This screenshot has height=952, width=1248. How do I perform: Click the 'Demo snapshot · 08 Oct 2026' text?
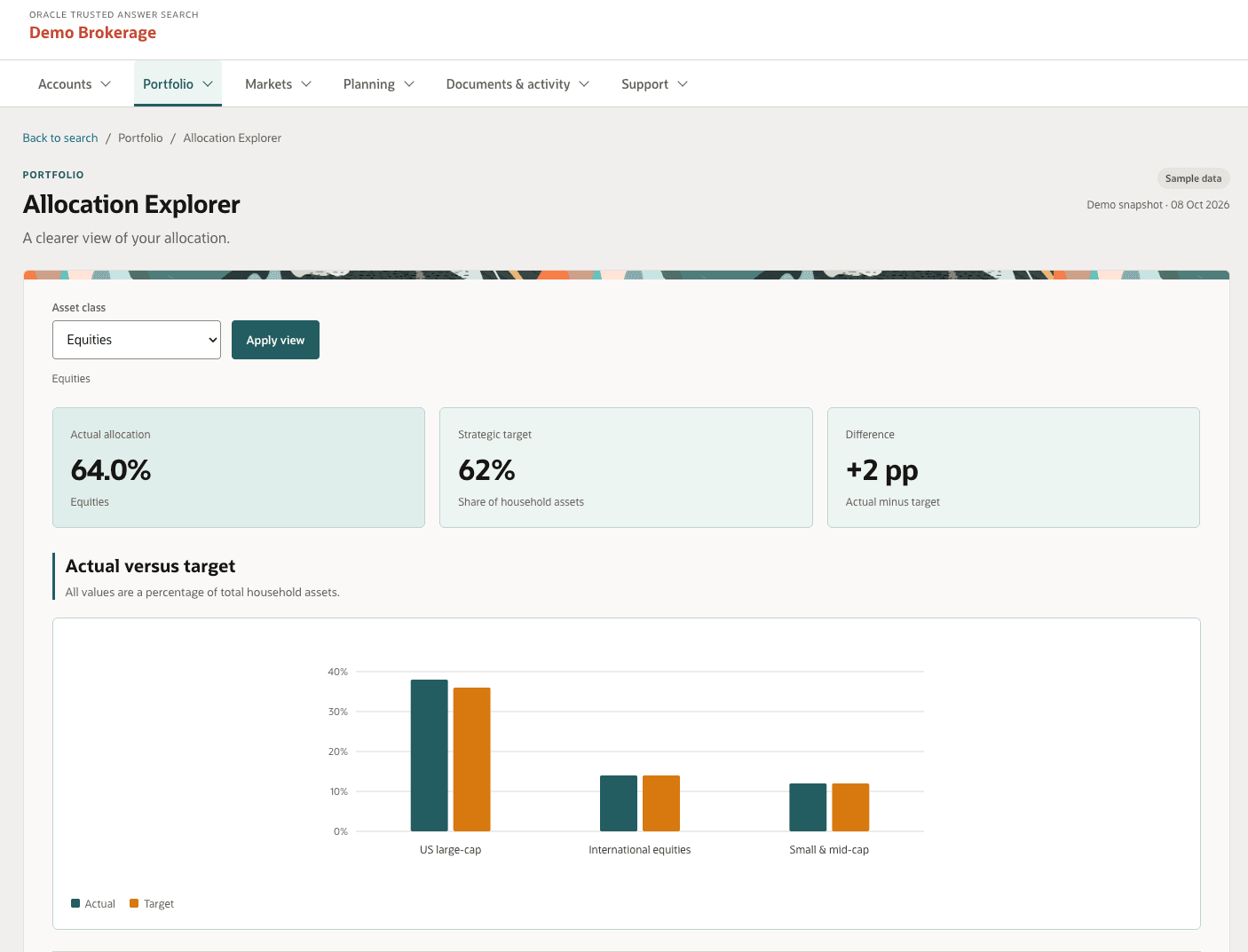click(1158, 205)
